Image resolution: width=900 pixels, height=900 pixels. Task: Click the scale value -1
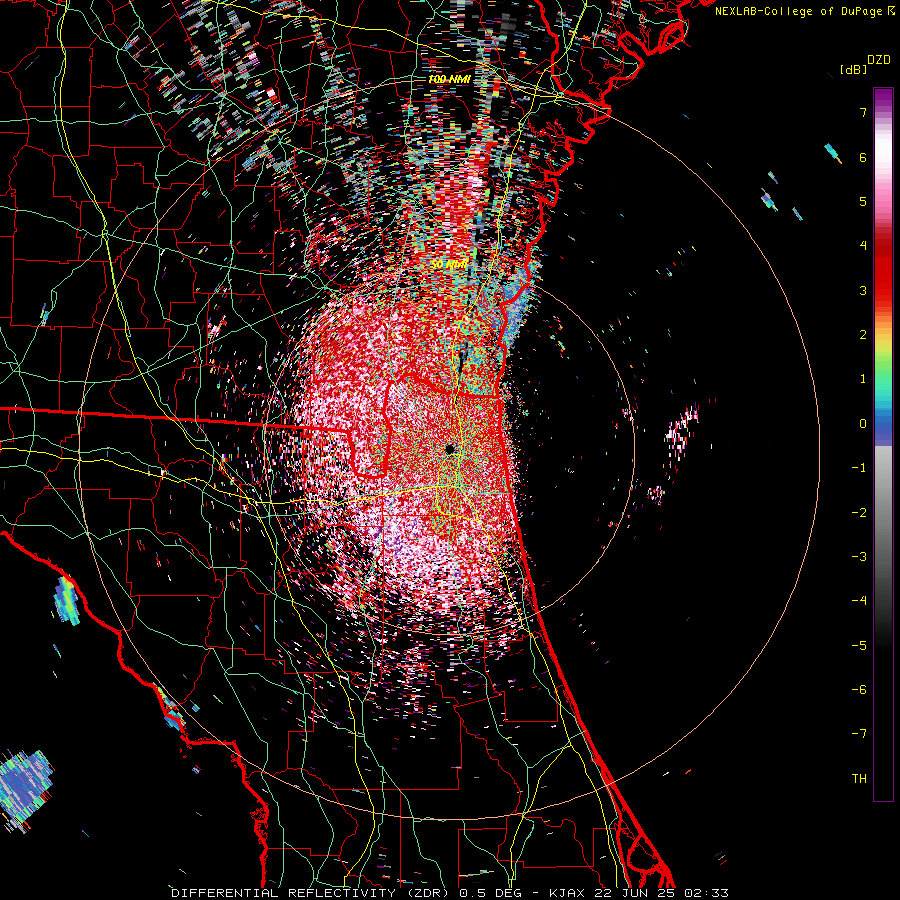point(859,468)
